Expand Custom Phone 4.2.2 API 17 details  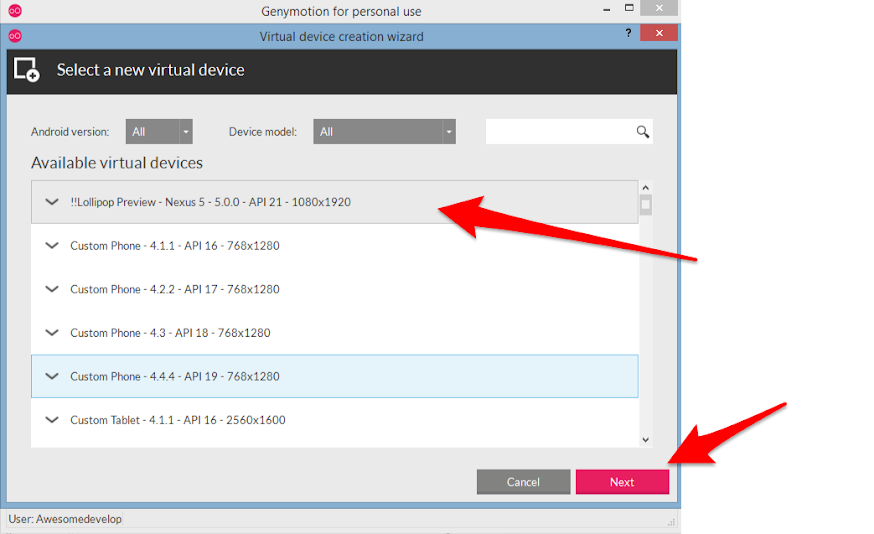tap(52, 289)
